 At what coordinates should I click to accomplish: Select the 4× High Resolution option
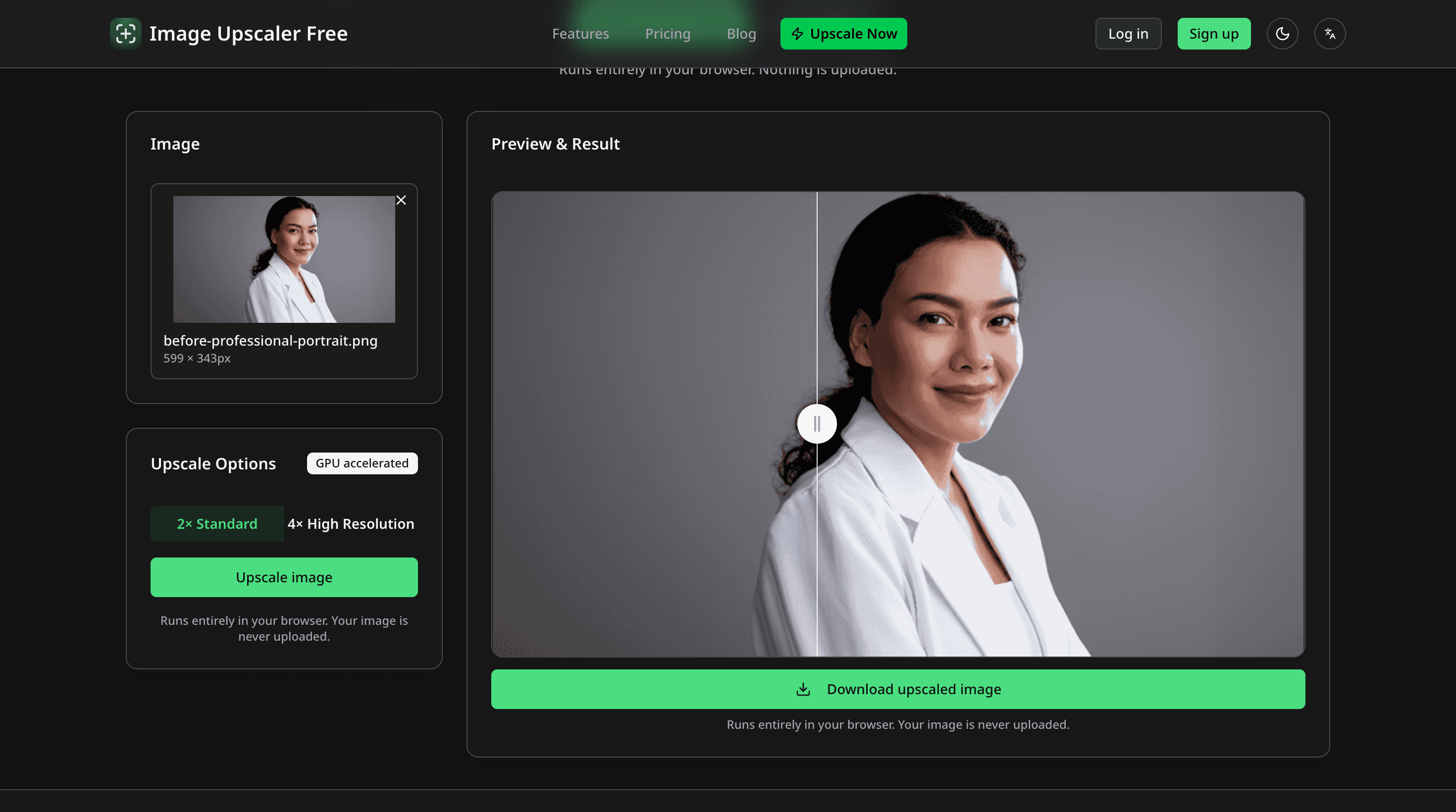pyautogui.click(x=351, y=524)
